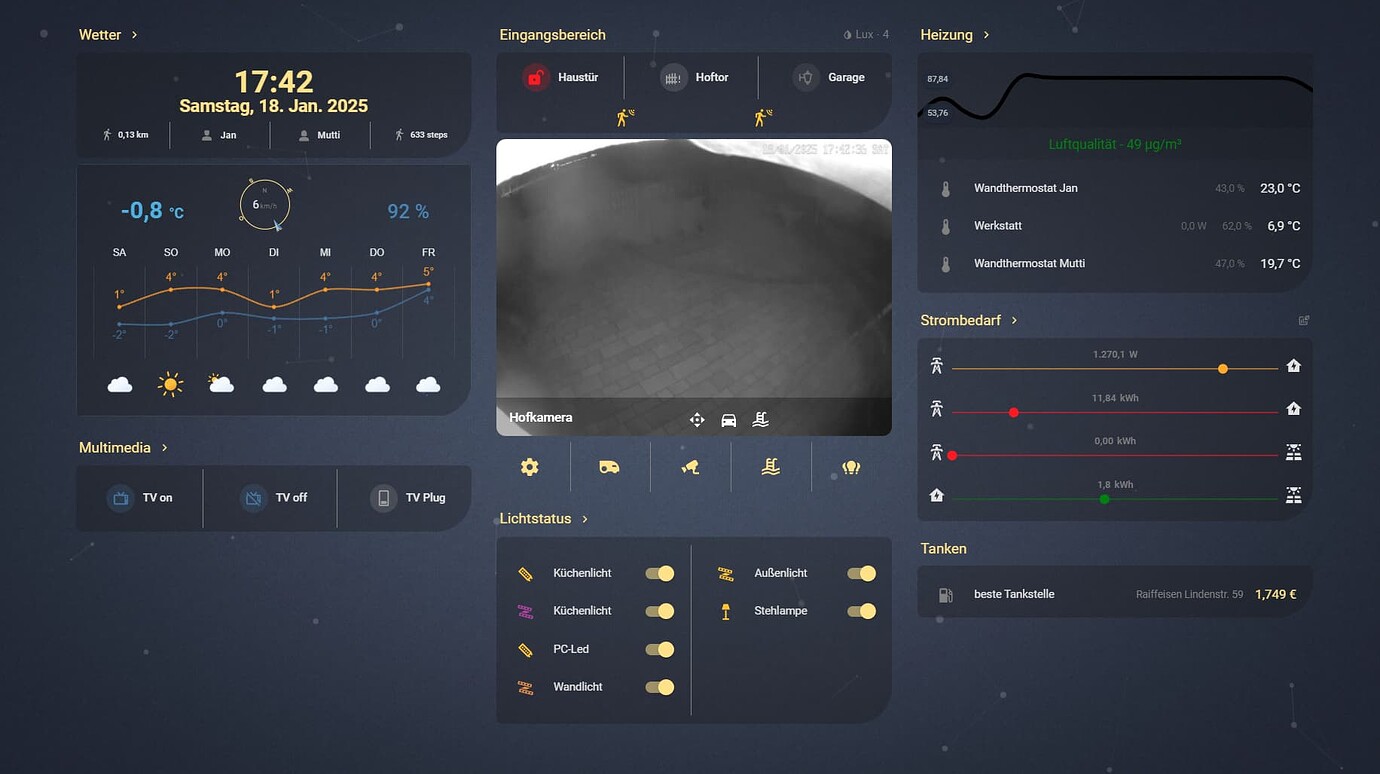
Task: Click the TV off button
Action: tap(273, 497)
